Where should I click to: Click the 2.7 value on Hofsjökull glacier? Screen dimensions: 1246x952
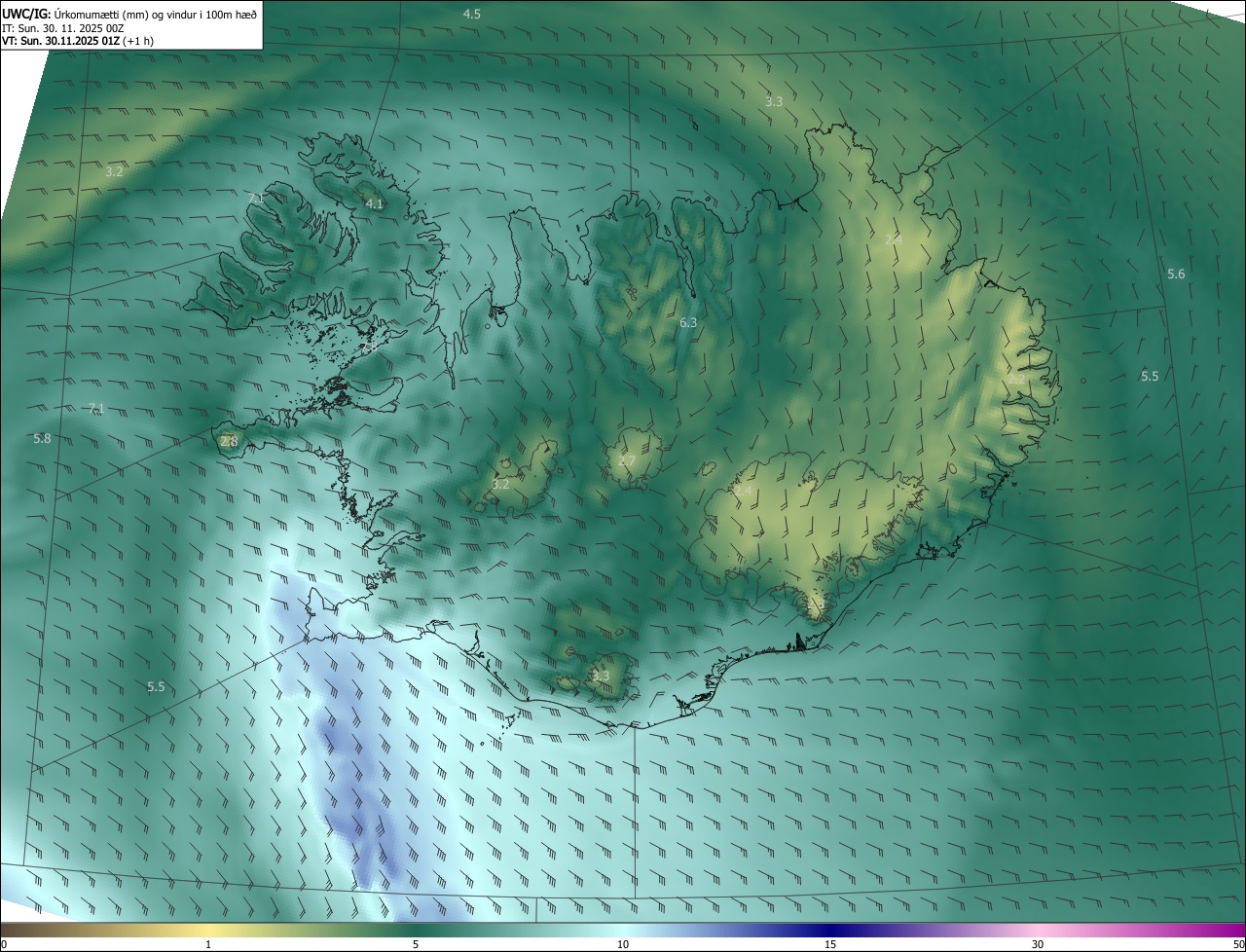click(627, 460)
